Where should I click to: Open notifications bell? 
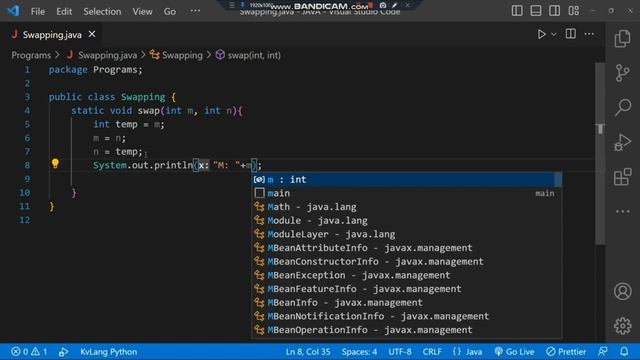pyautogui.click(x=624, y=351)
